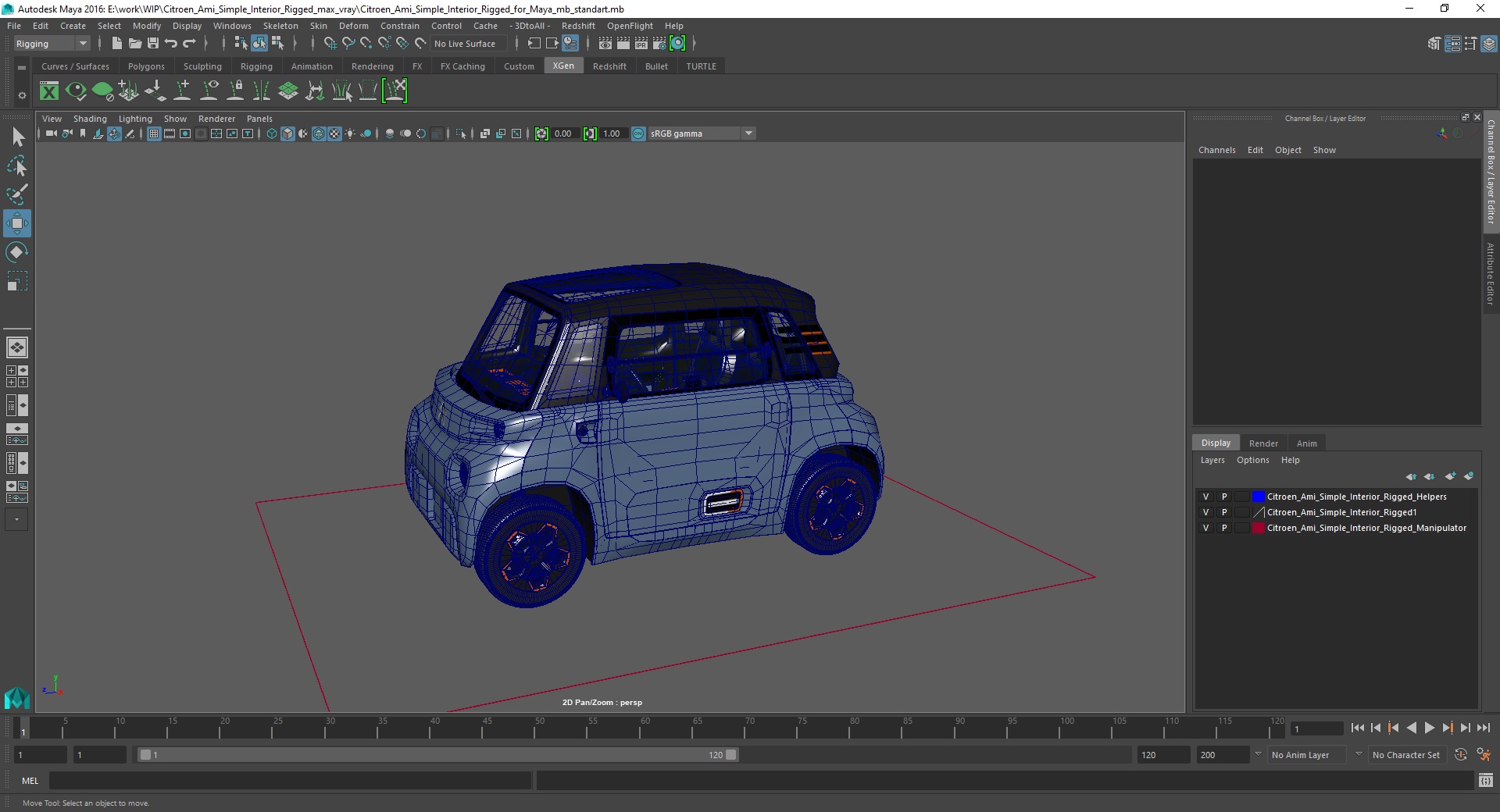Toggle visibility of Rigged_Manipulator layer
This screenshot has height=812, width=1500.
pyautogui.click(x=1205, y=528)
